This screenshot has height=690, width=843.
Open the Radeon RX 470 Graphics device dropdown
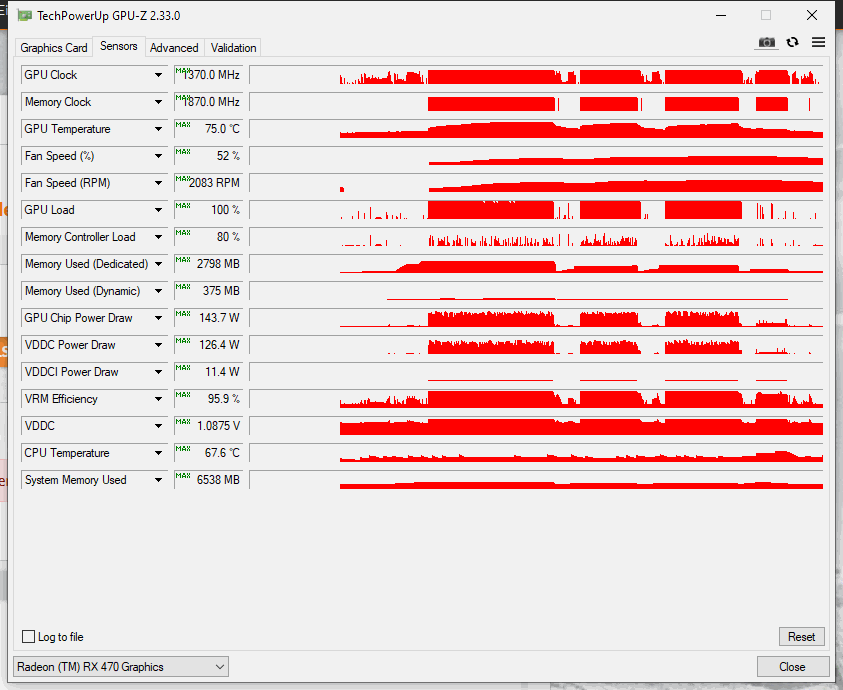pos(121,667)
